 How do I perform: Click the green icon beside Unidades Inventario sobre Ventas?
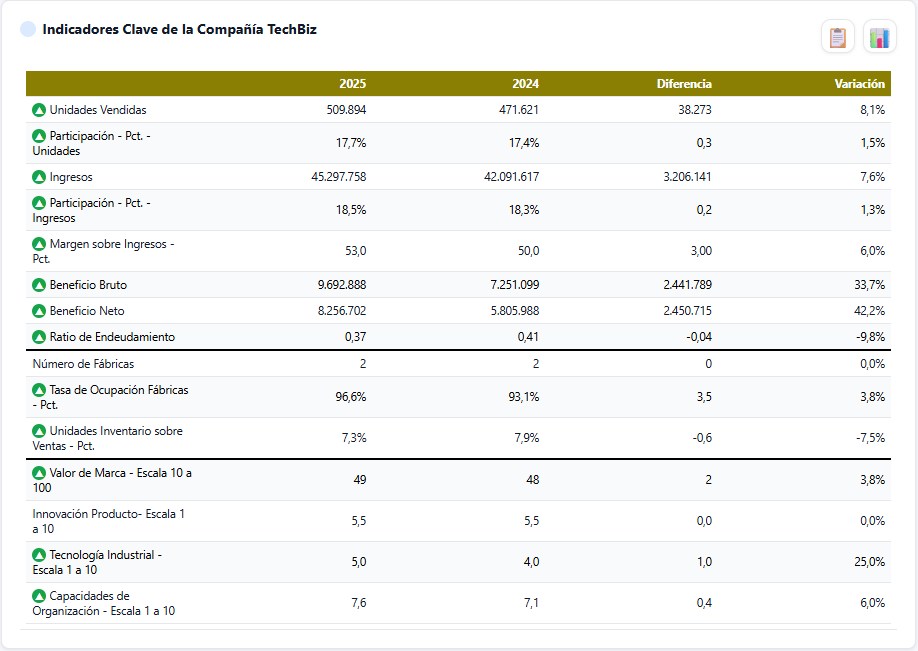[x=39, y=431]
